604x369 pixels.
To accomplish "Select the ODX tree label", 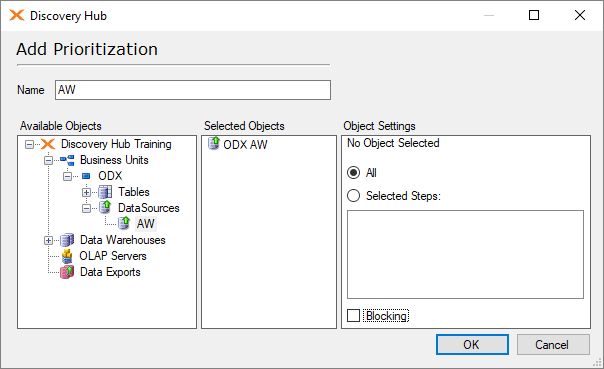I will (x=110, y=176).
